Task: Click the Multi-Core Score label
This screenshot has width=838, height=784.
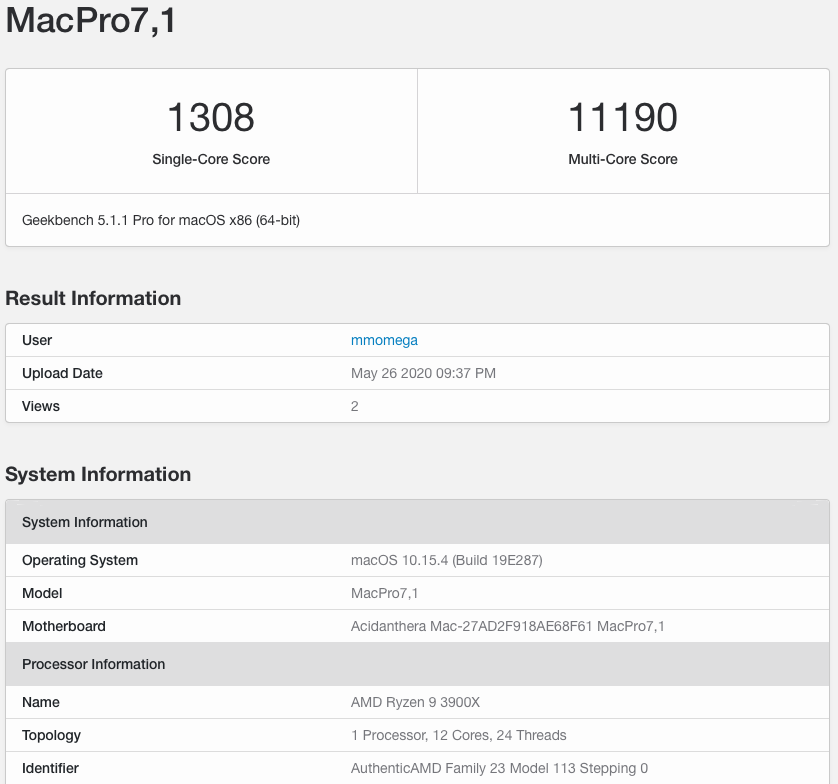Action: [623, 159]
